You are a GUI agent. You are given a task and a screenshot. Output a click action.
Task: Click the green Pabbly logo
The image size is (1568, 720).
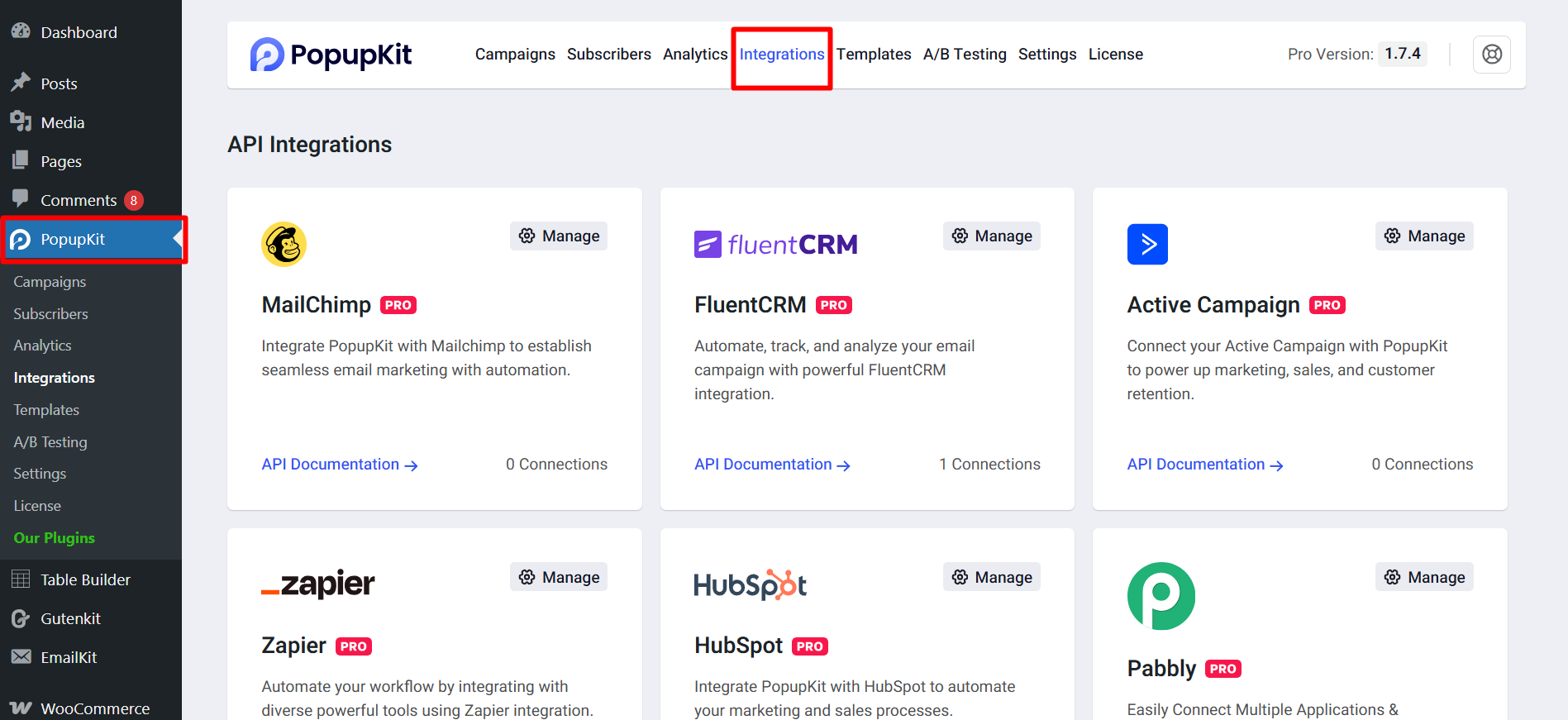tap(1161, 596)
